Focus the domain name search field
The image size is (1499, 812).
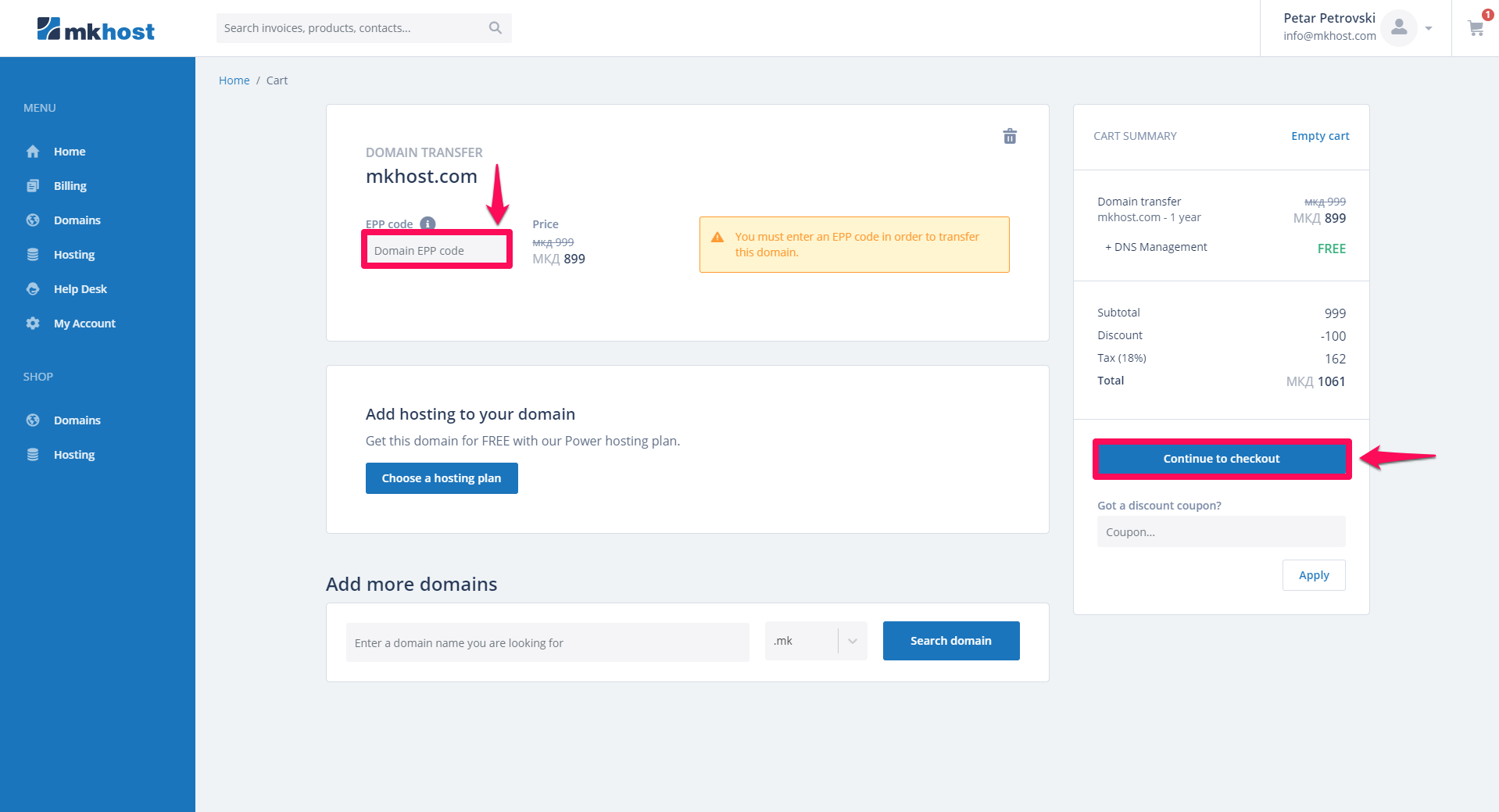click(x=548, y=642)
